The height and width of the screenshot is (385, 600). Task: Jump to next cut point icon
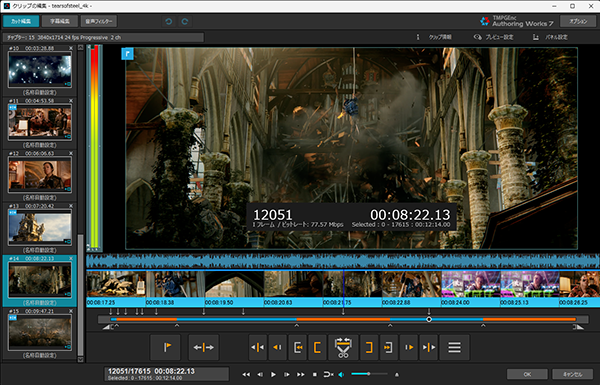pos(429,347)
